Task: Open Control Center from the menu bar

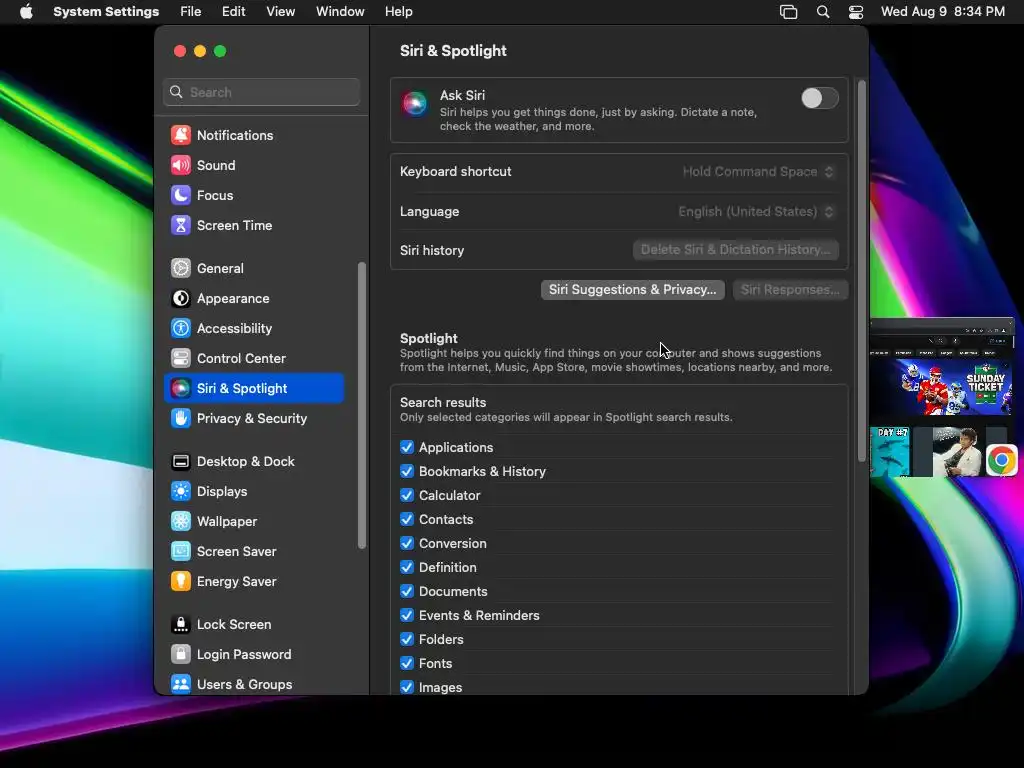Action: 856,12
